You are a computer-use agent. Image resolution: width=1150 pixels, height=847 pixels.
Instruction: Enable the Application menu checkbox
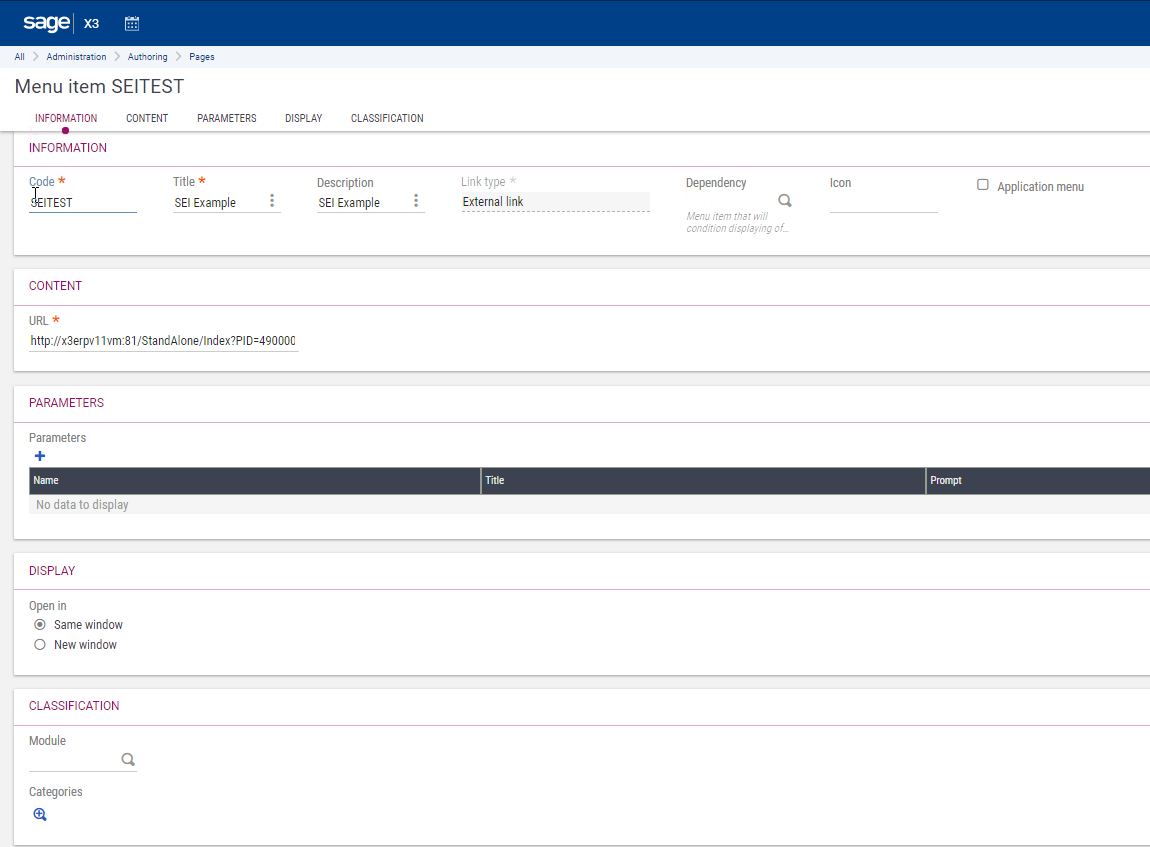click(983, 185)
